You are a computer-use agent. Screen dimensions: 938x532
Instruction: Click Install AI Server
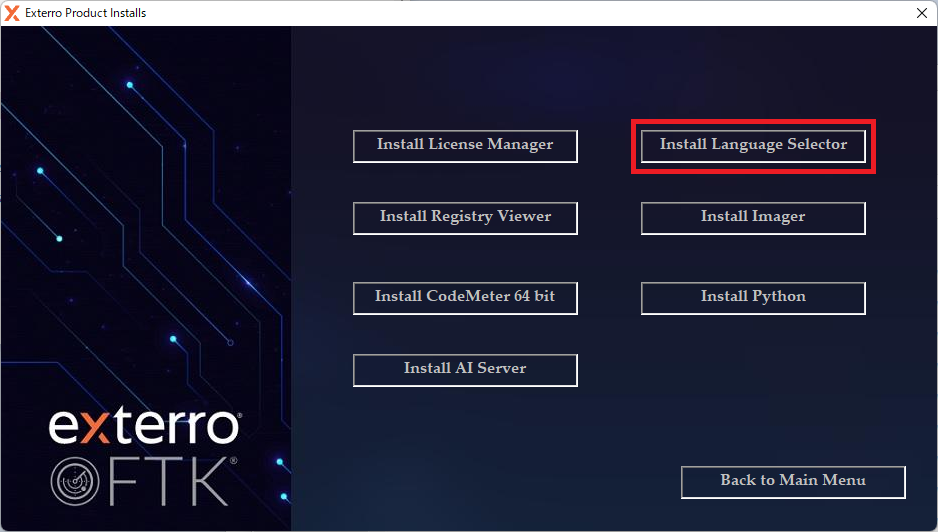coord(465,370)
